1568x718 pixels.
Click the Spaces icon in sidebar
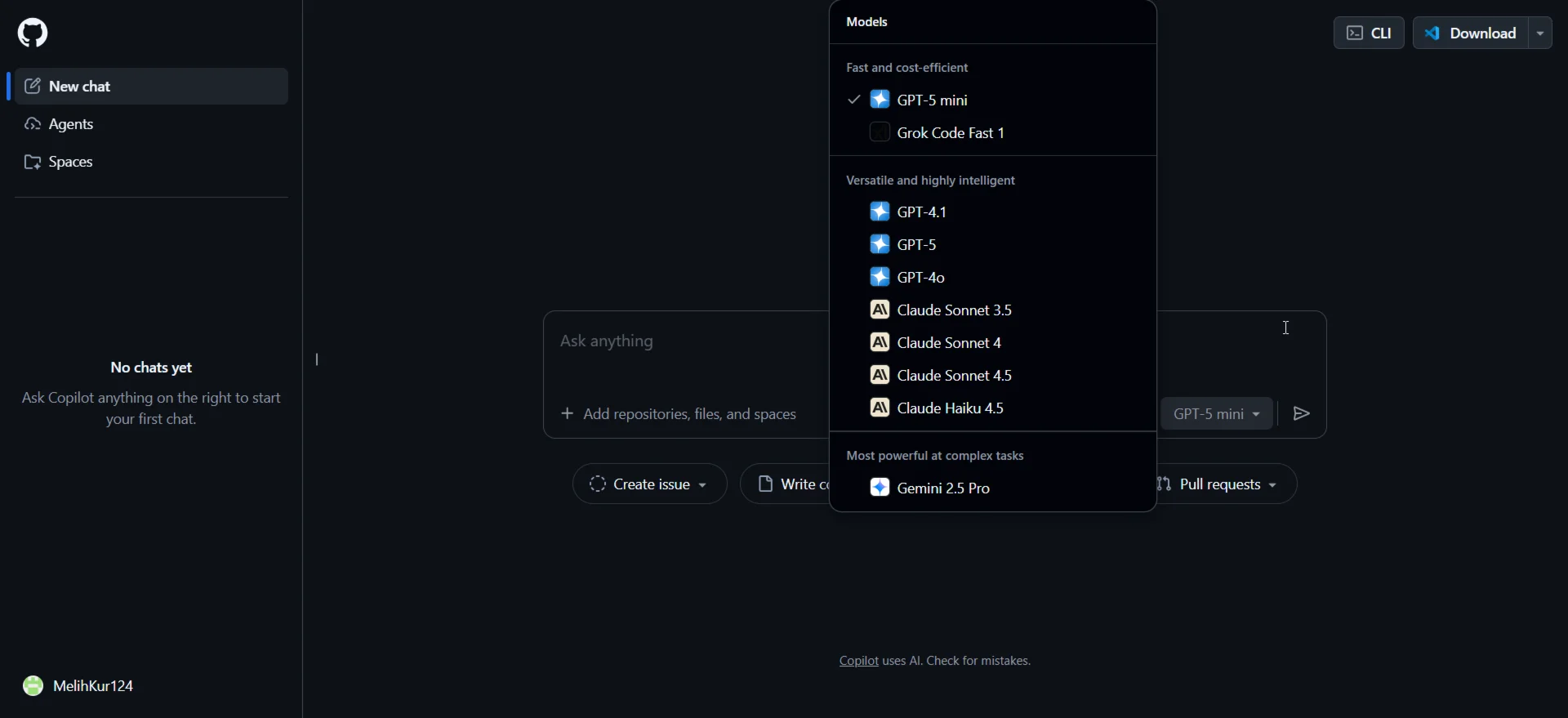[33, 162]
